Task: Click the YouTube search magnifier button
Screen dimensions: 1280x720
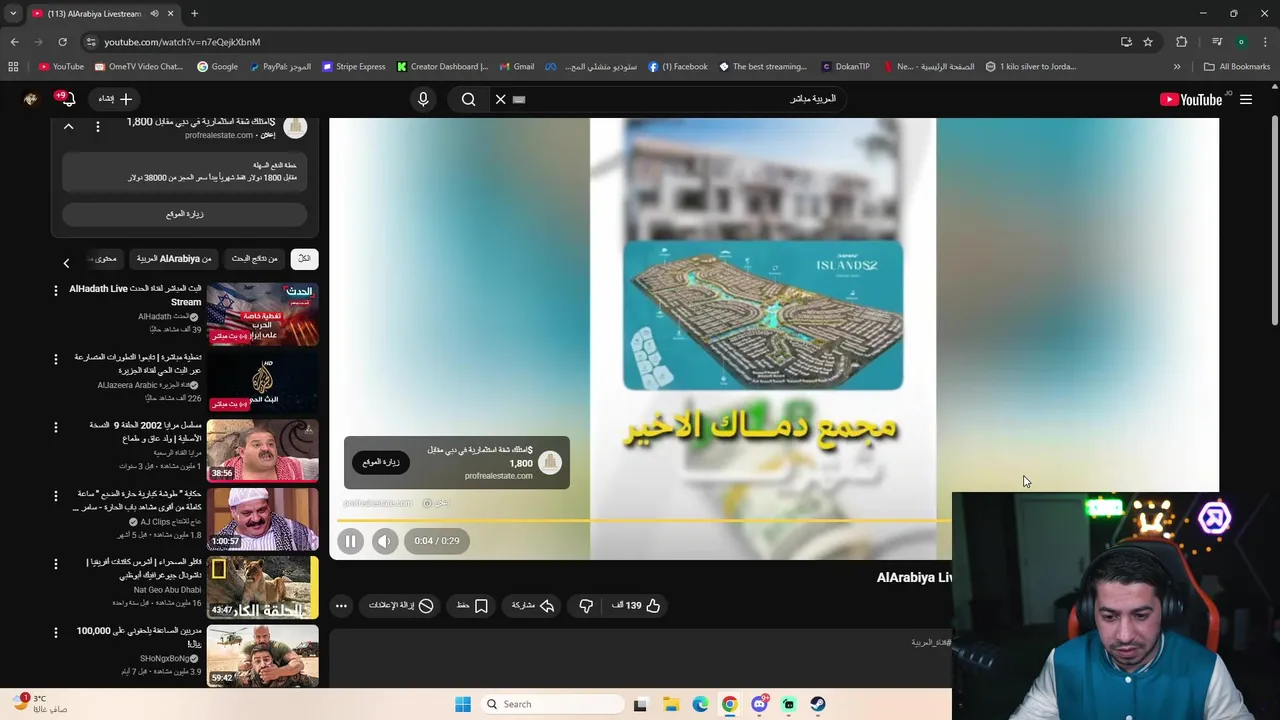Action: (x=468, y=99)
